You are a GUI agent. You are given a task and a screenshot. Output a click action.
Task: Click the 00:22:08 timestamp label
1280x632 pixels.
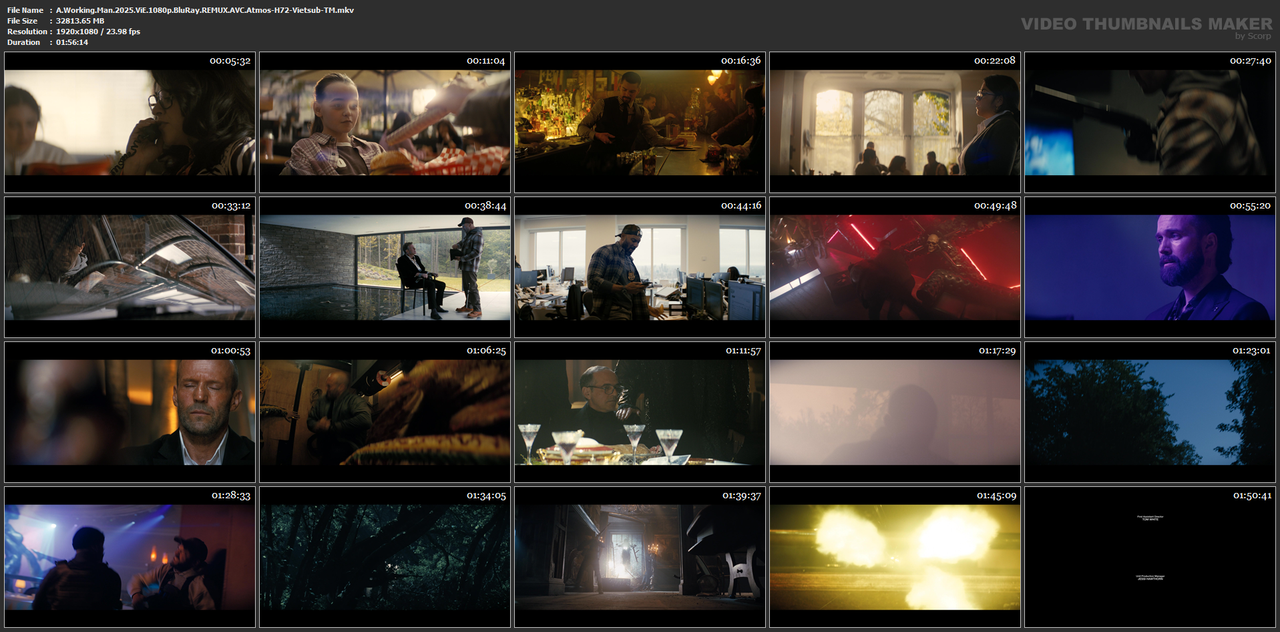click(995, 61)
